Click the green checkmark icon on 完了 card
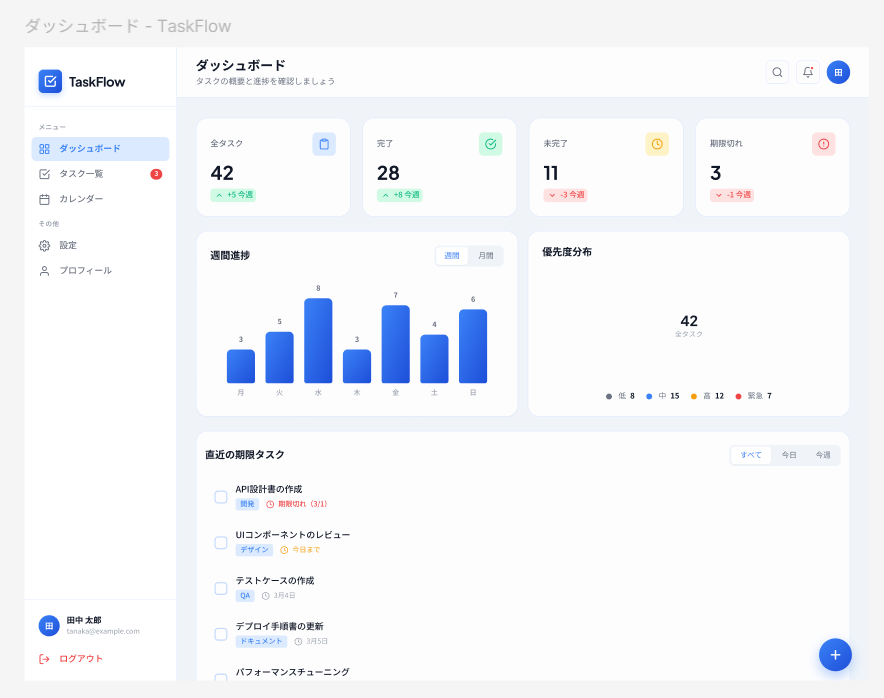Viewport: 884px width, 698px height. click(490, 144)
